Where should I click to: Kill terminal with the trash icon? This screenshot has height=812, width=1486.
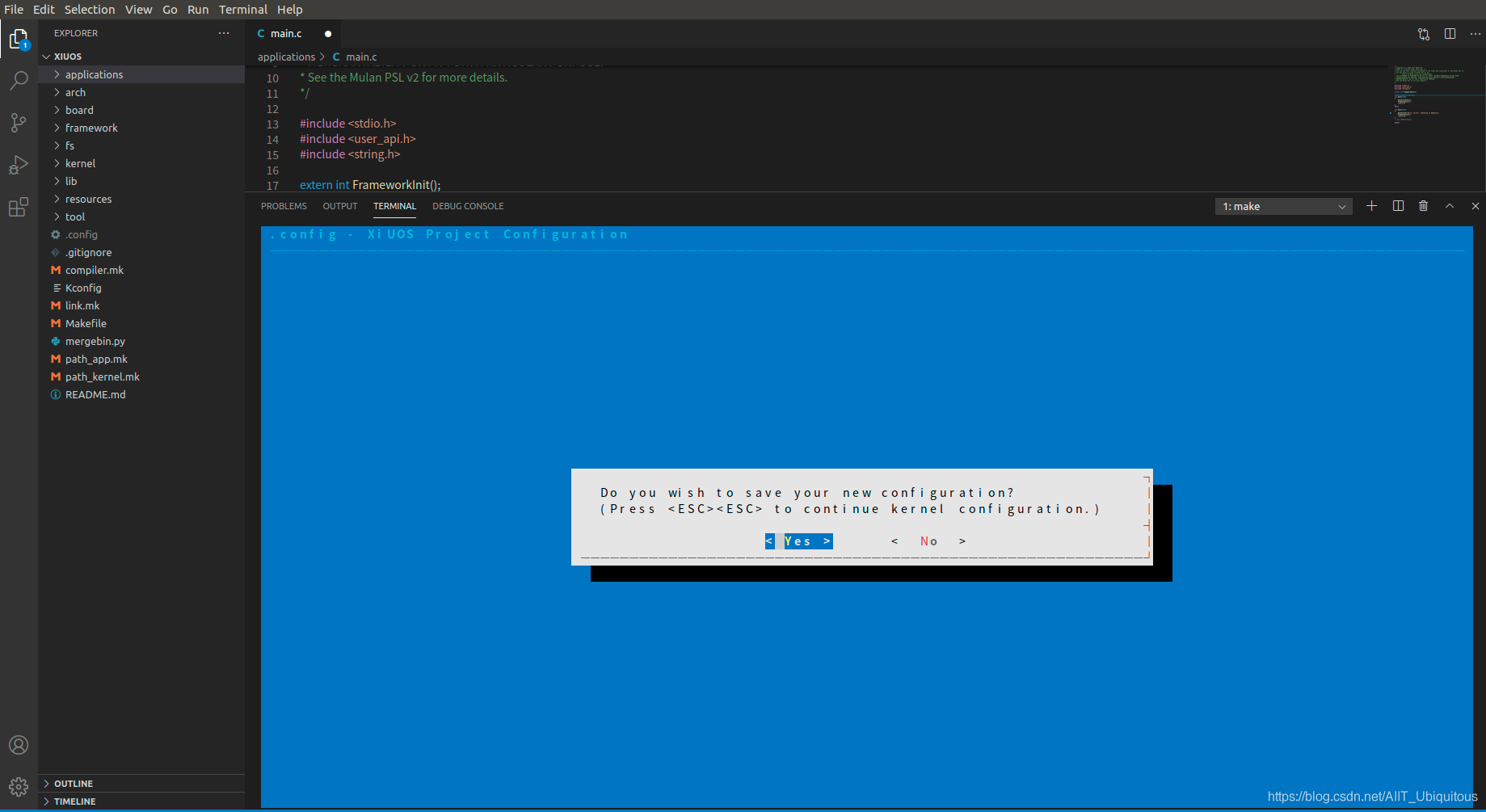click(x=1423, y=206)
